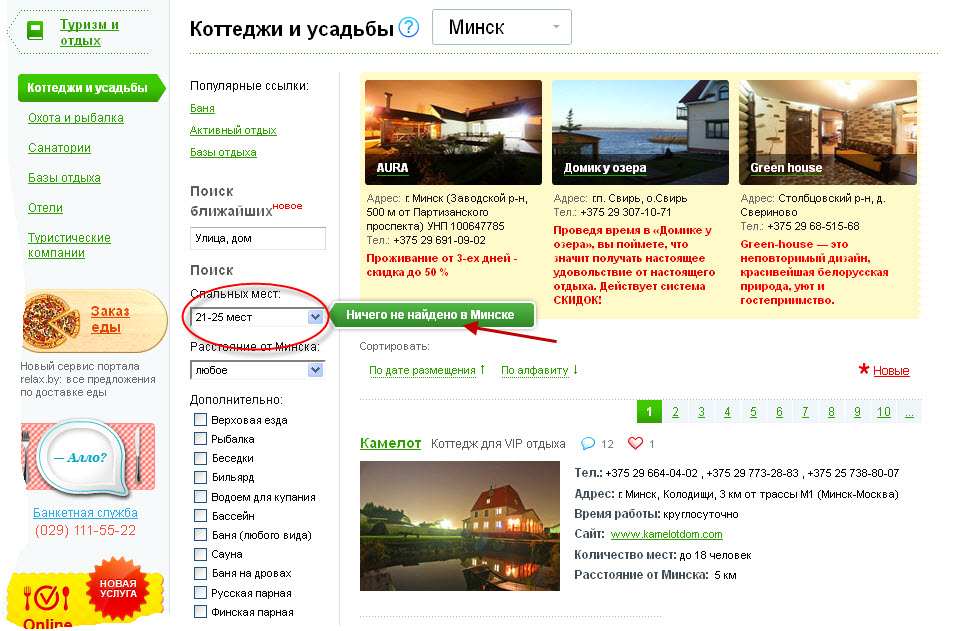Go to results page 2

pyautogui.click(x=676, y=412)
